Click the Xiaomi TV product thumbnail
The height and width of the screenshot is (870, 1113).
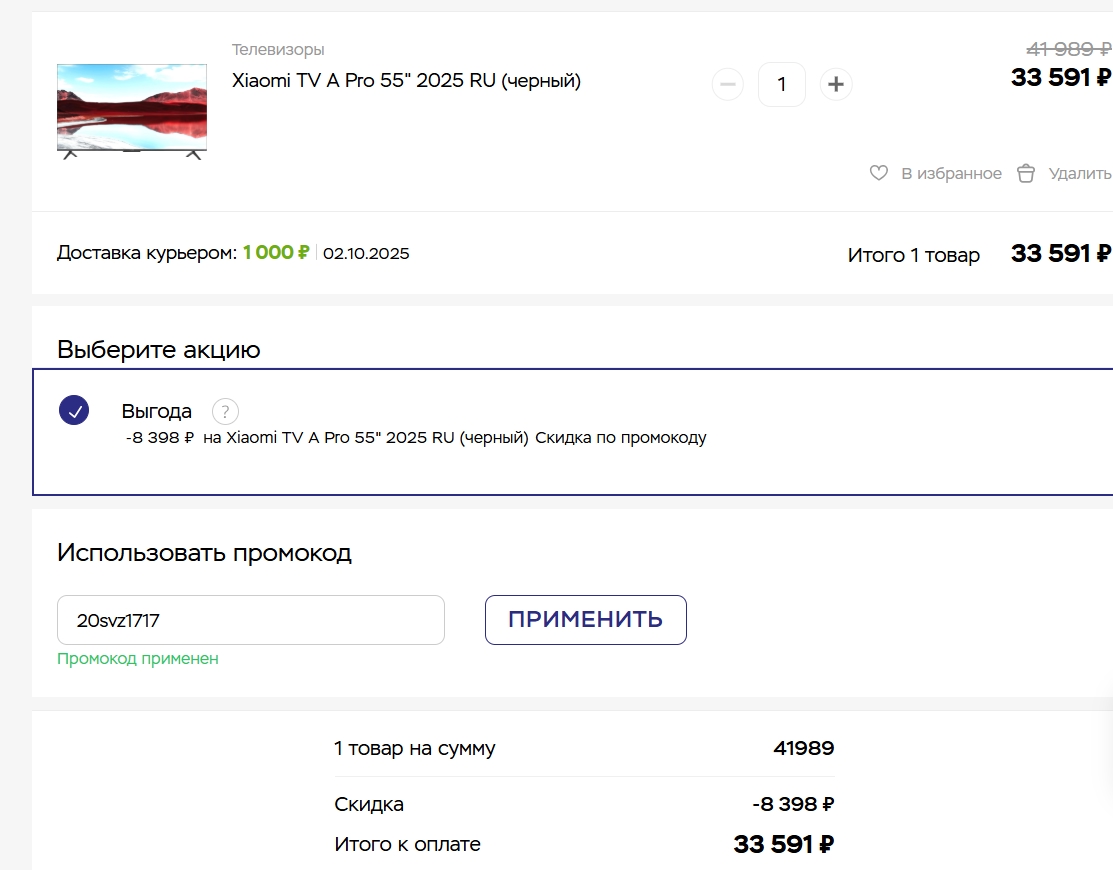(132, 111)
